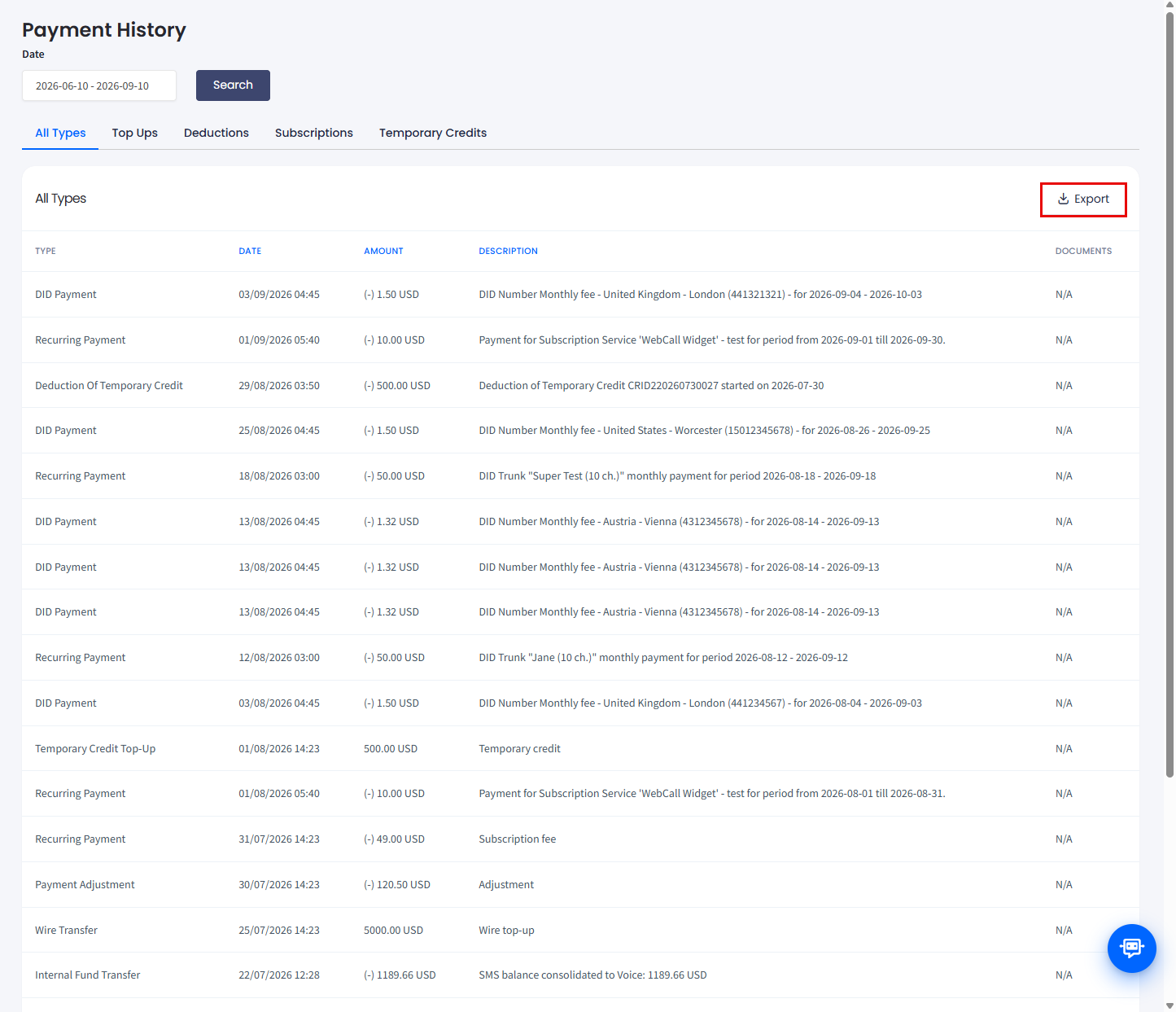
Task: Click the Documents column header
Action: 1083,251
